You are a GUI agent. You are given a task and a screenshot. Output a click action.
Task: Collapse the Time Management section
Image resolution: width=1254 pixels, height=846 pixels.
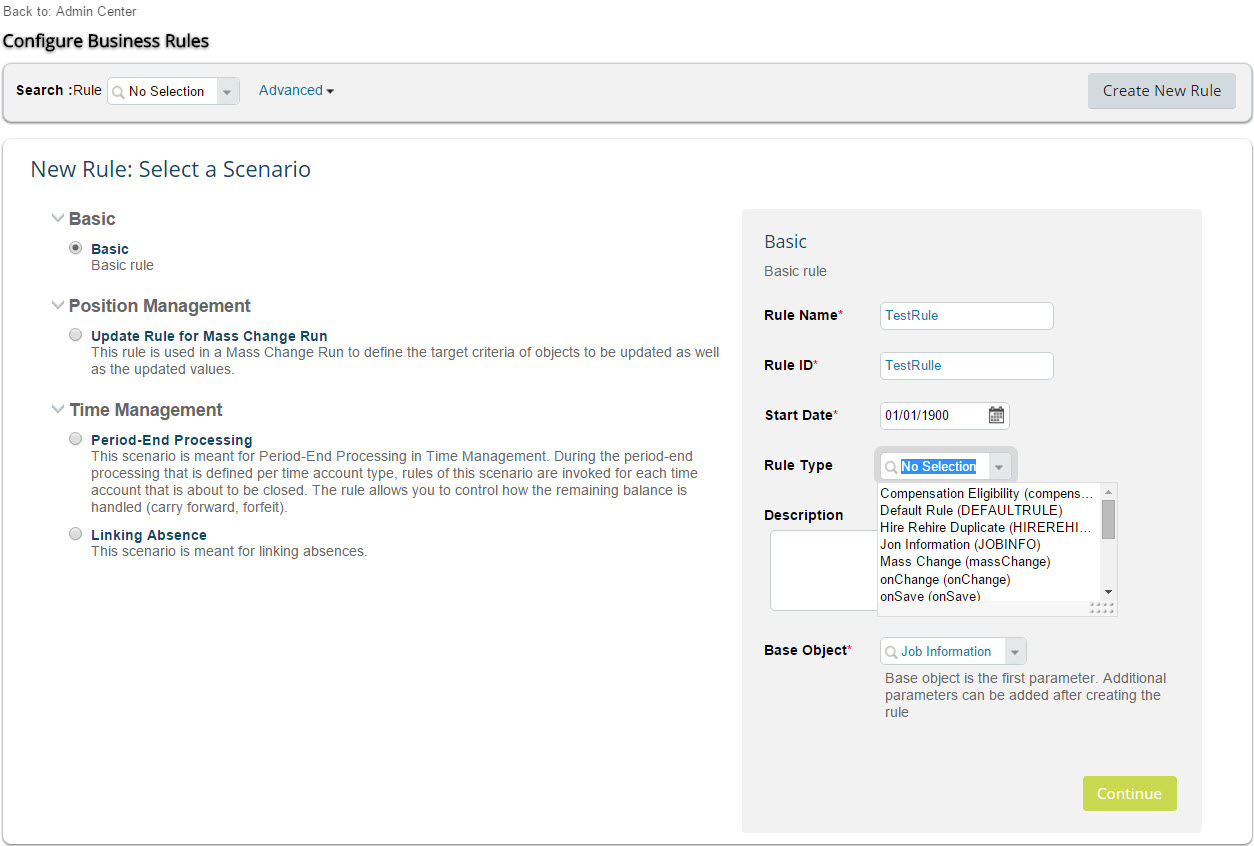[x=58, y=409]
